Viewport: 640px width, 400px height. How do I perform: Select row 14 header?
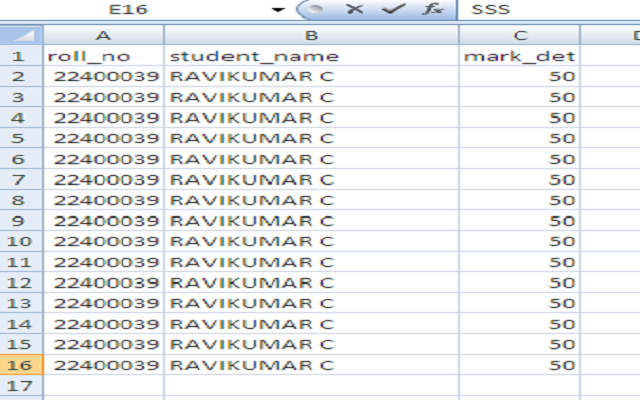click(x=21, y=324)
